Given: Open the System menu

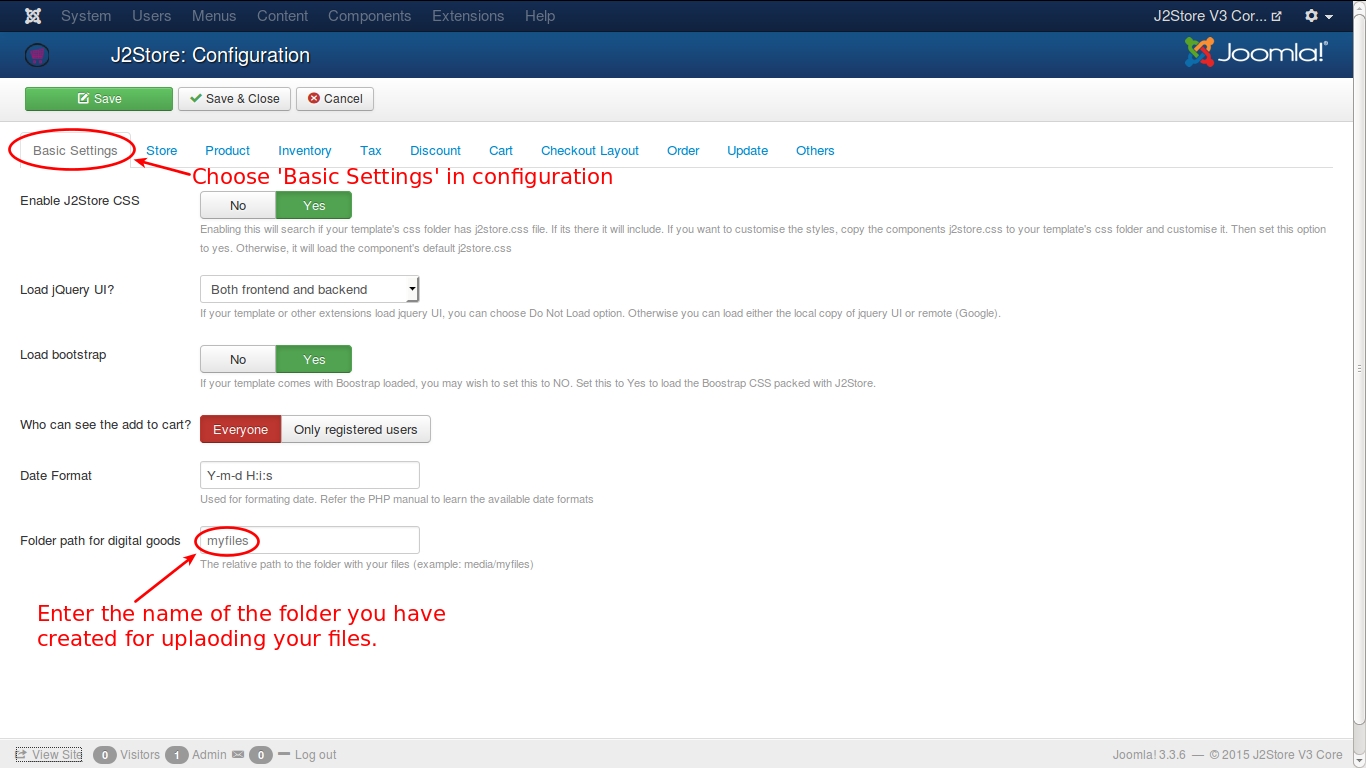Looking at the screenshot, I should (x=86, y=16).
